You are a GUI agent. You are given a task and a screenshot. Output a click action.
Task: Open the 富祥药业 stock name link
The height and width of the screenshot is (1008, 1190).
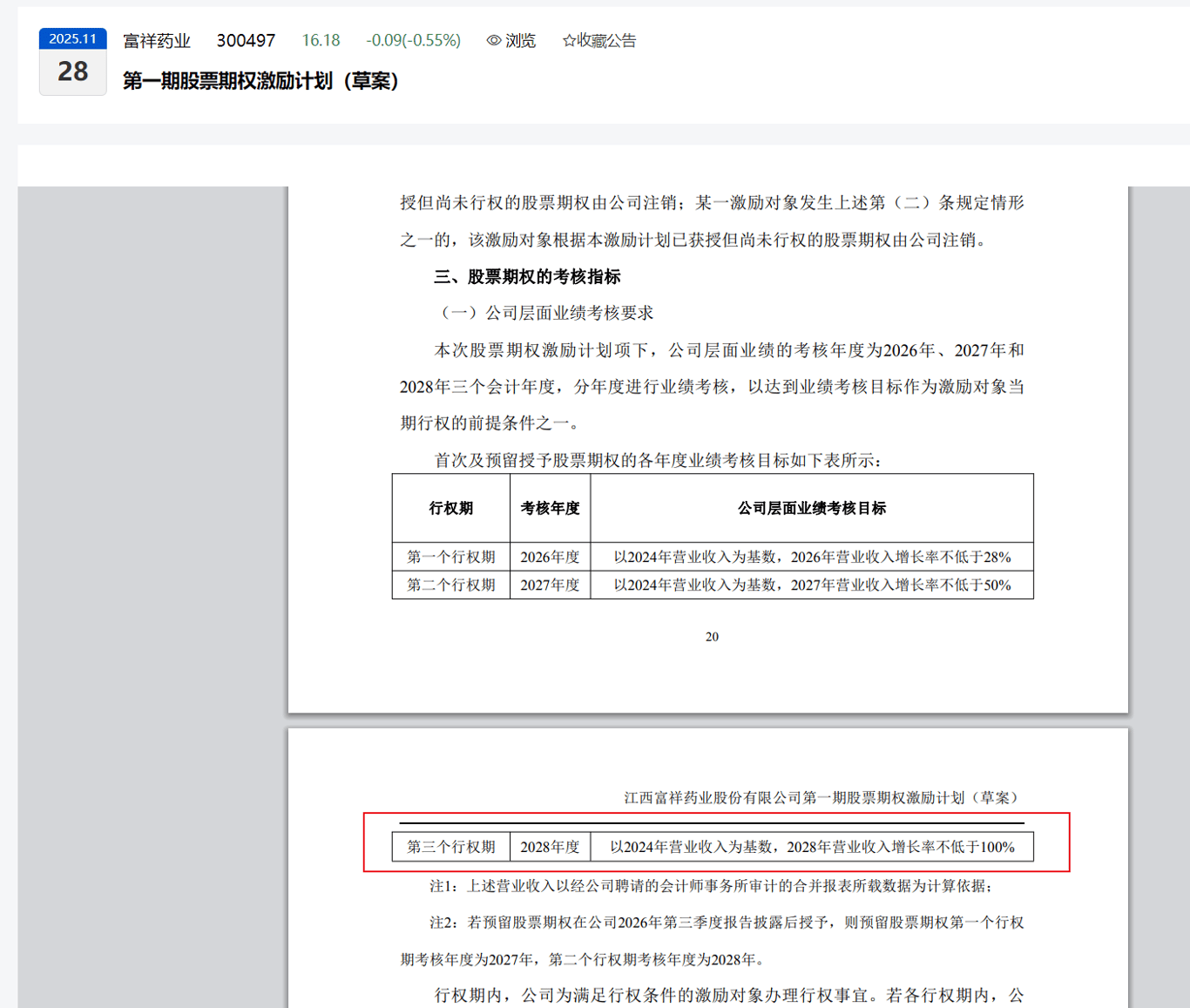coord(157,41)
